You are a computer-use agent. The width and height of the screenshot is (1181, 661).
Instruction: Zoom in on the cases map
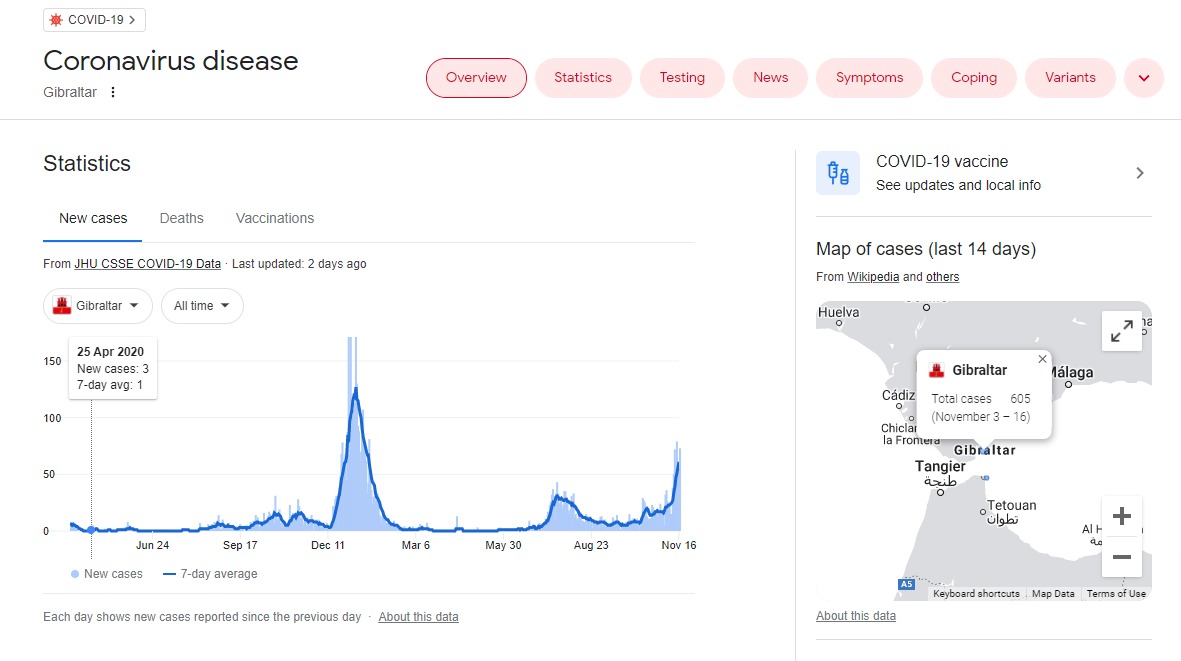(1121, 516)
